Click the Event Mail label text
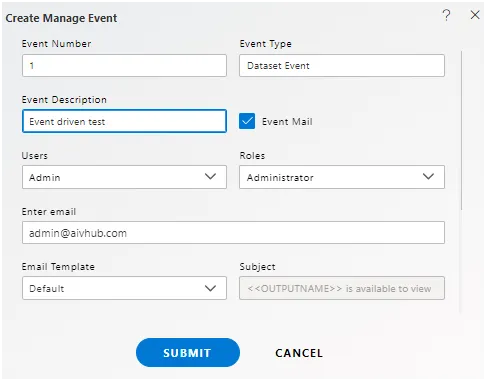The image size is (486, 381). (x=287, y=122)
